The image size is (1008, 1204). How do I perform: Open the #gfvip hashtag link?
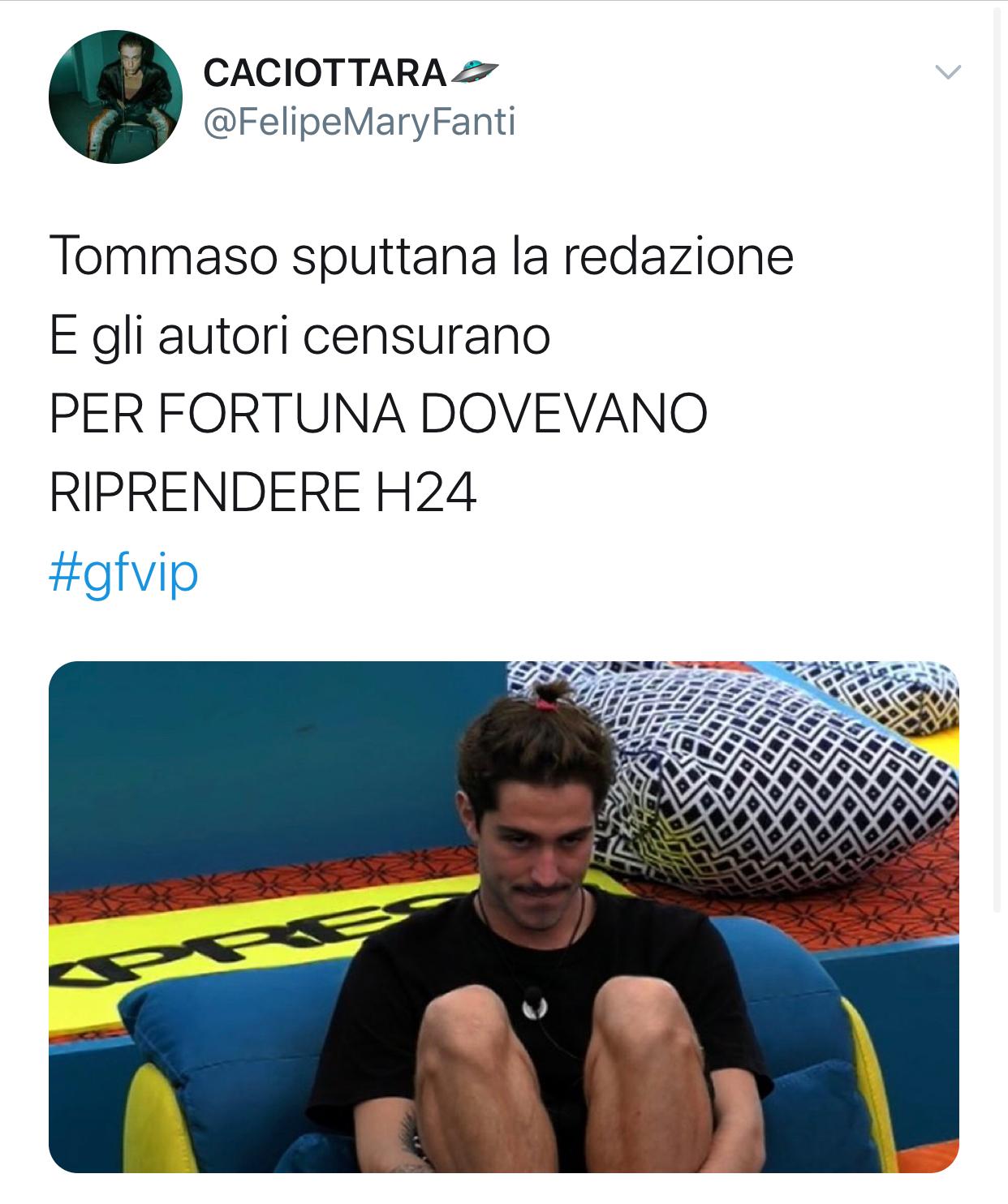click(123, 574)
